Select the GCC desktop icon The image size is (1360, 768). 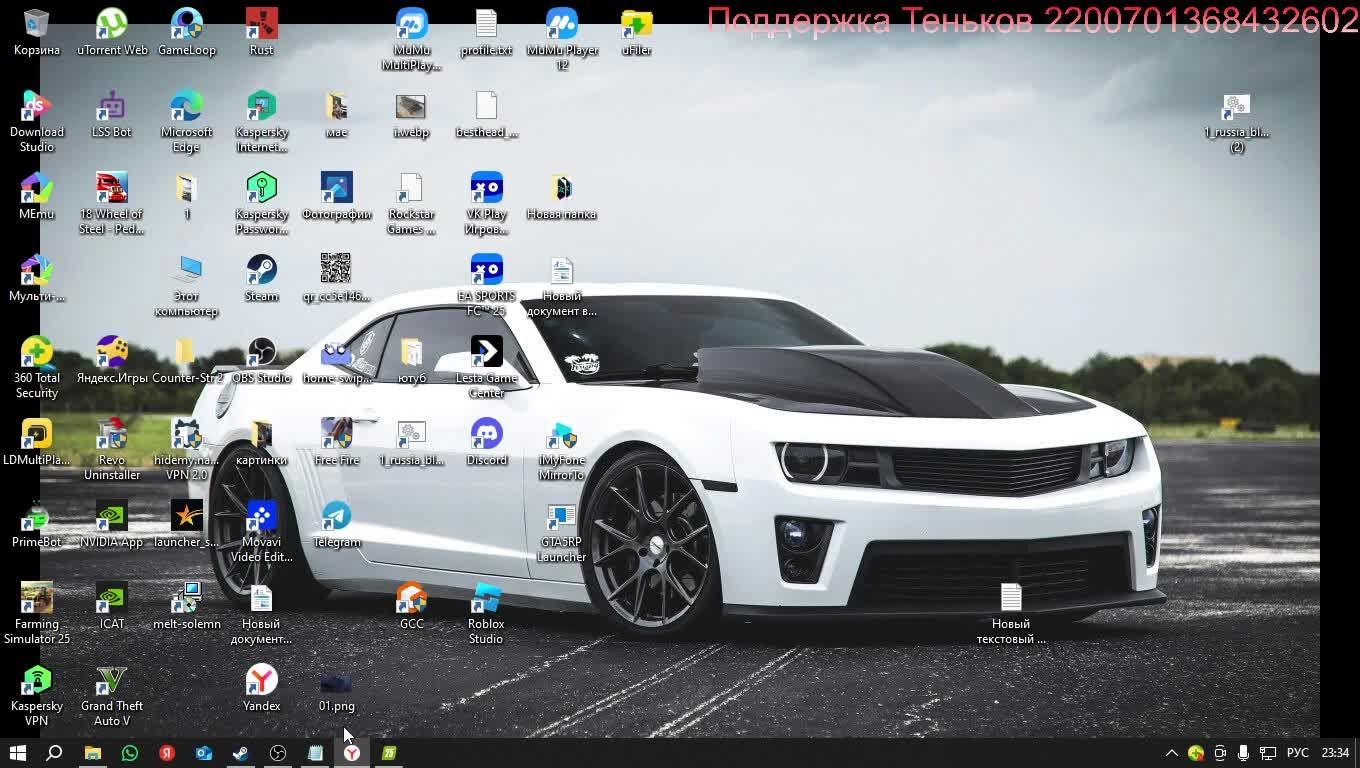point(411,606)
